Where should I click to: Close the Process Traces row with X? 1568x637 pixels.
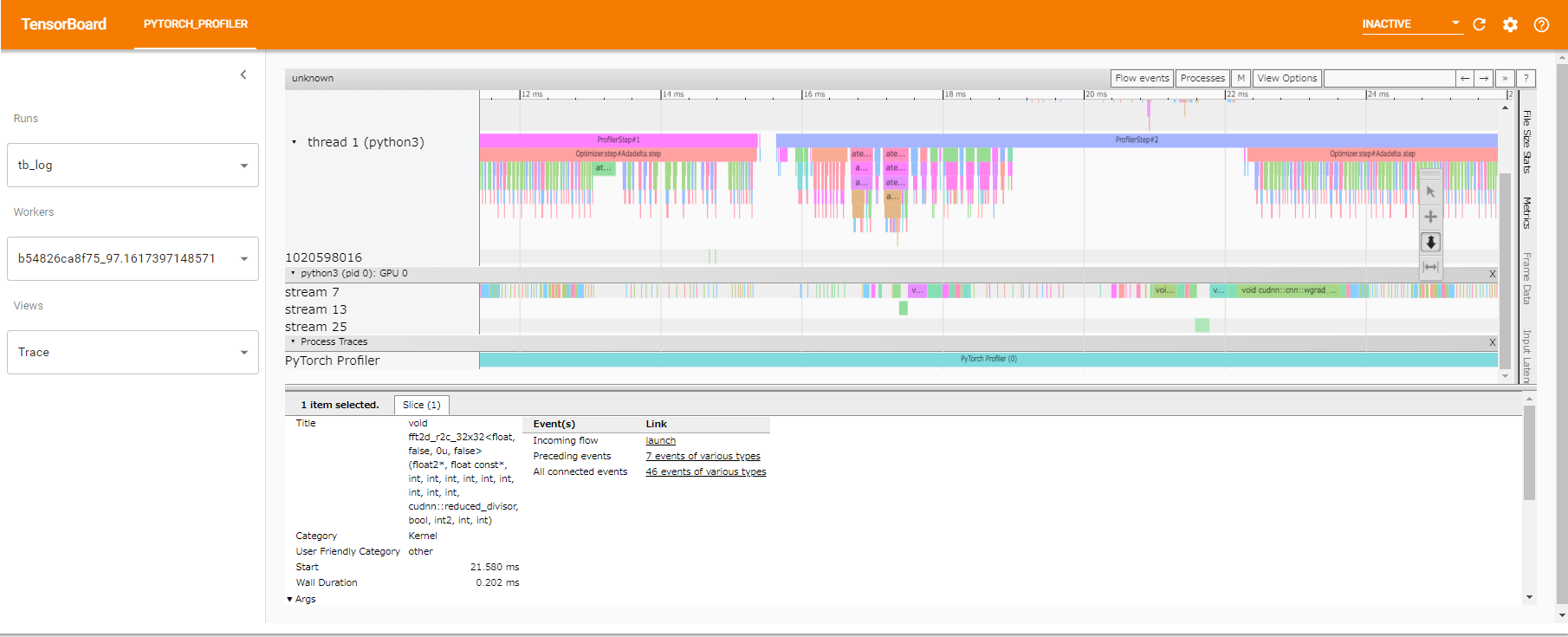[x=1492, y=342]
